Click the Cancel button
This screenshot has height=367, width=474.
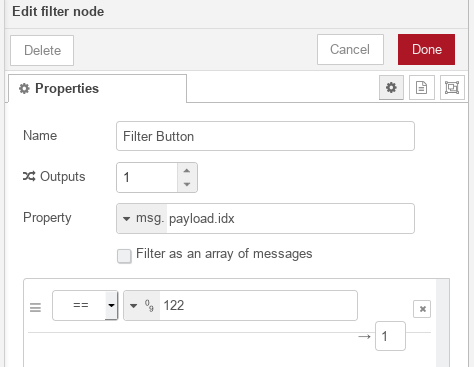click(x=350, y=49)
